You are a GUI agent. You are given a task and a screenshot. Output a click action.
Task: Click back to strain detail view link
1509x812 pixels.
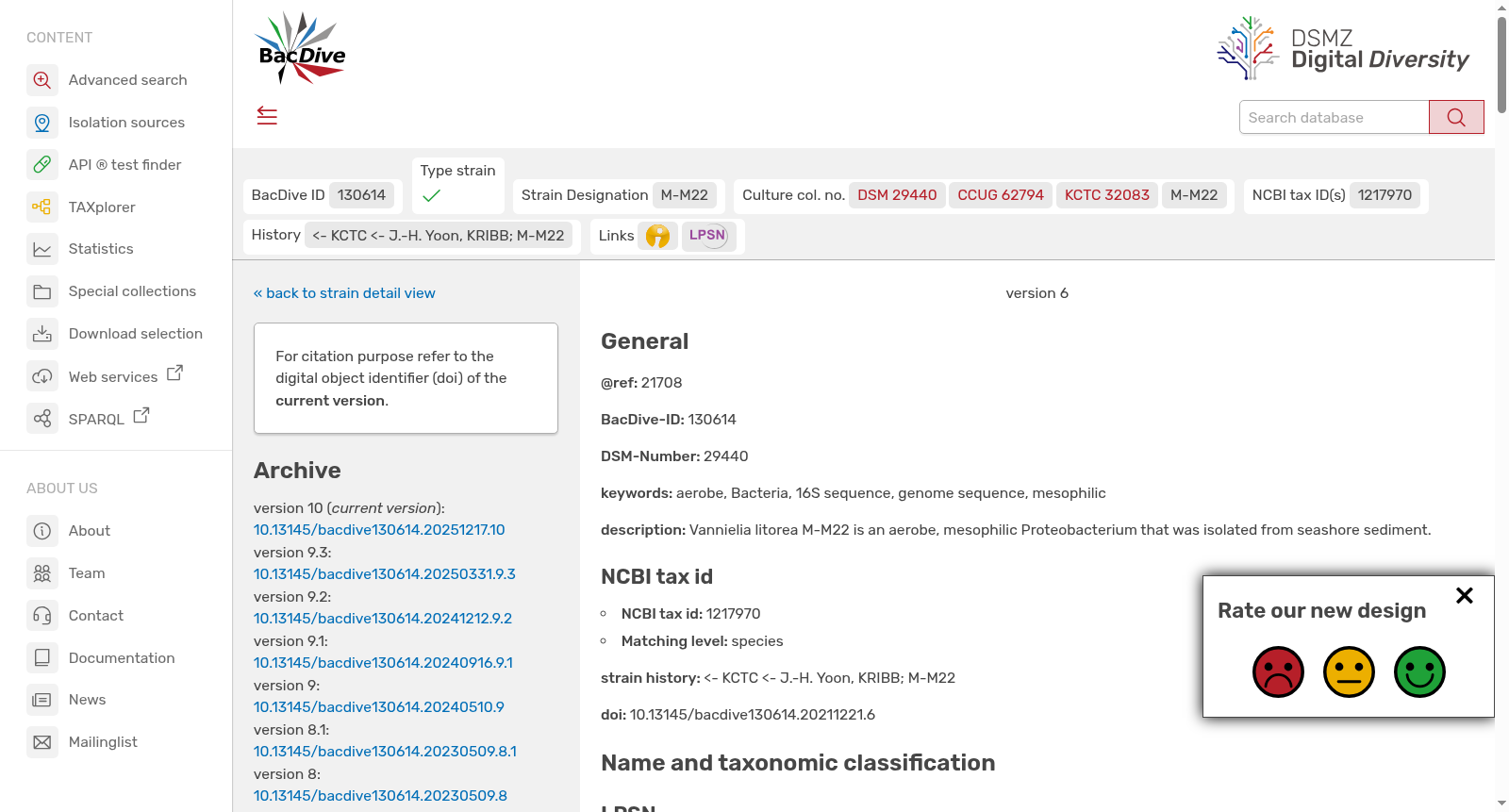pyautogui.click(x=344, y=293)
